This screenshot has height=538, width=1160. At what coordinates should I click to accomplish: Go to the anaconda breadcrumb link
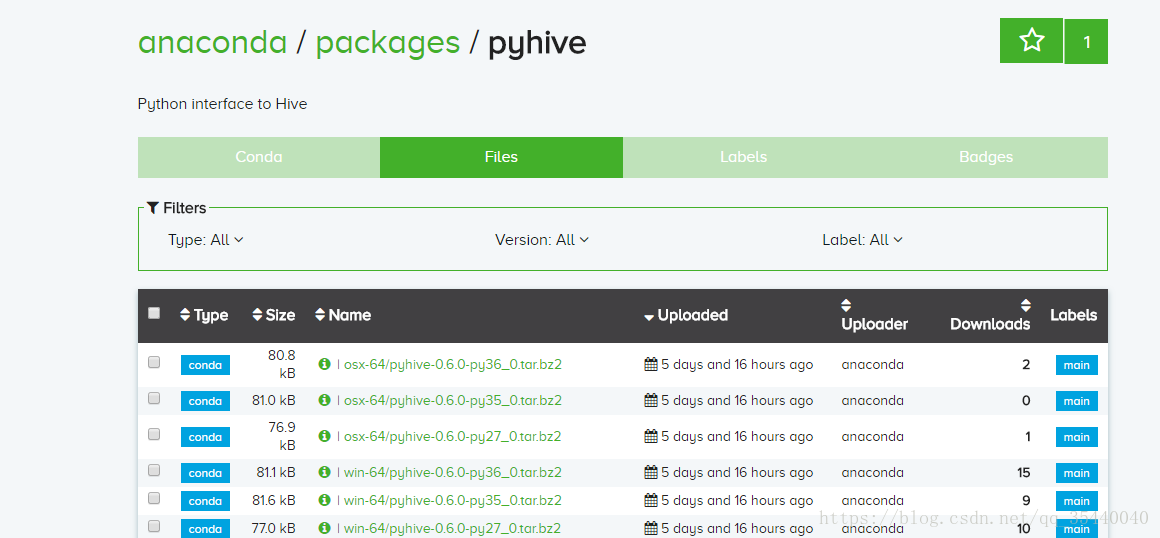(x=212, y=42)
